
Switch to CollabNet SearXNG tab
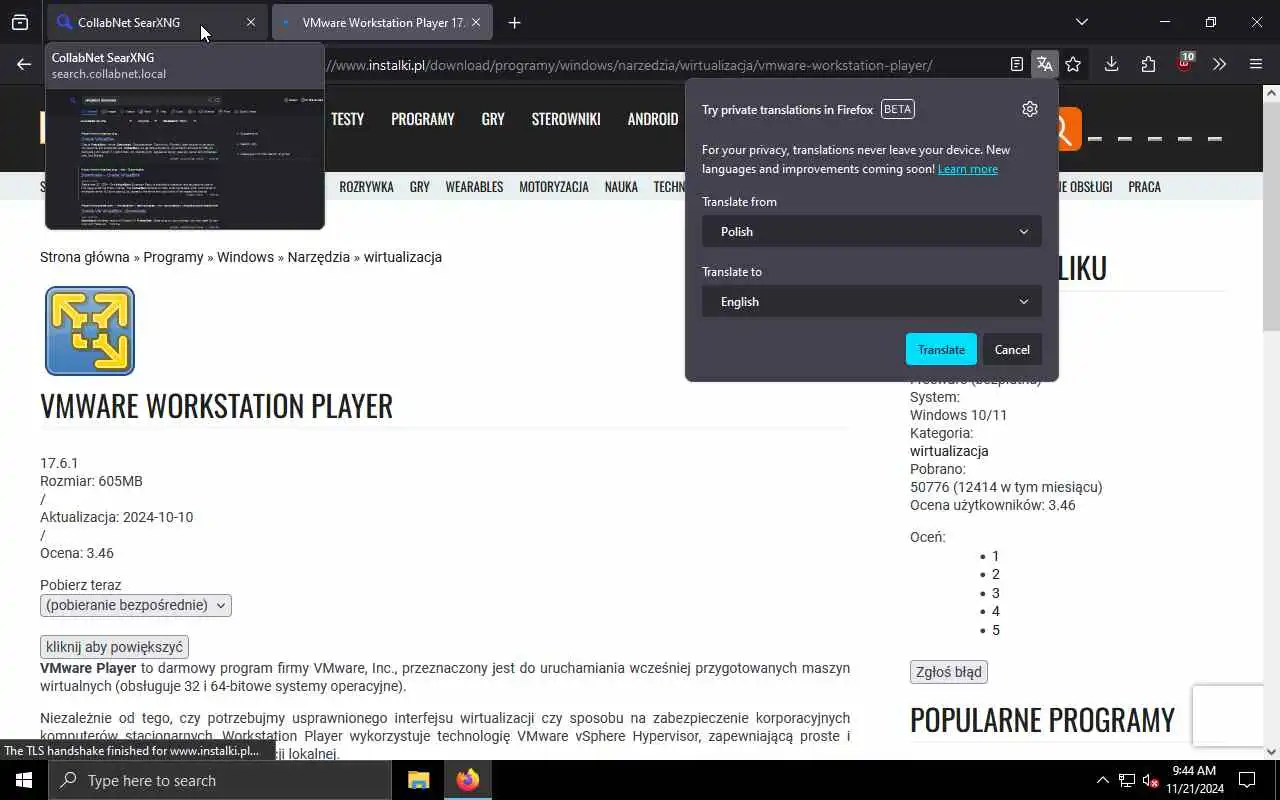157,22
